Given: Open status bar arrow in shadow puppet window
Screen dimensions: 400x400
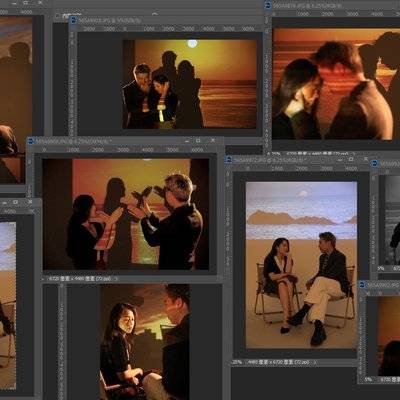Looking at the screenshot, I should click(x=116, y=278).
